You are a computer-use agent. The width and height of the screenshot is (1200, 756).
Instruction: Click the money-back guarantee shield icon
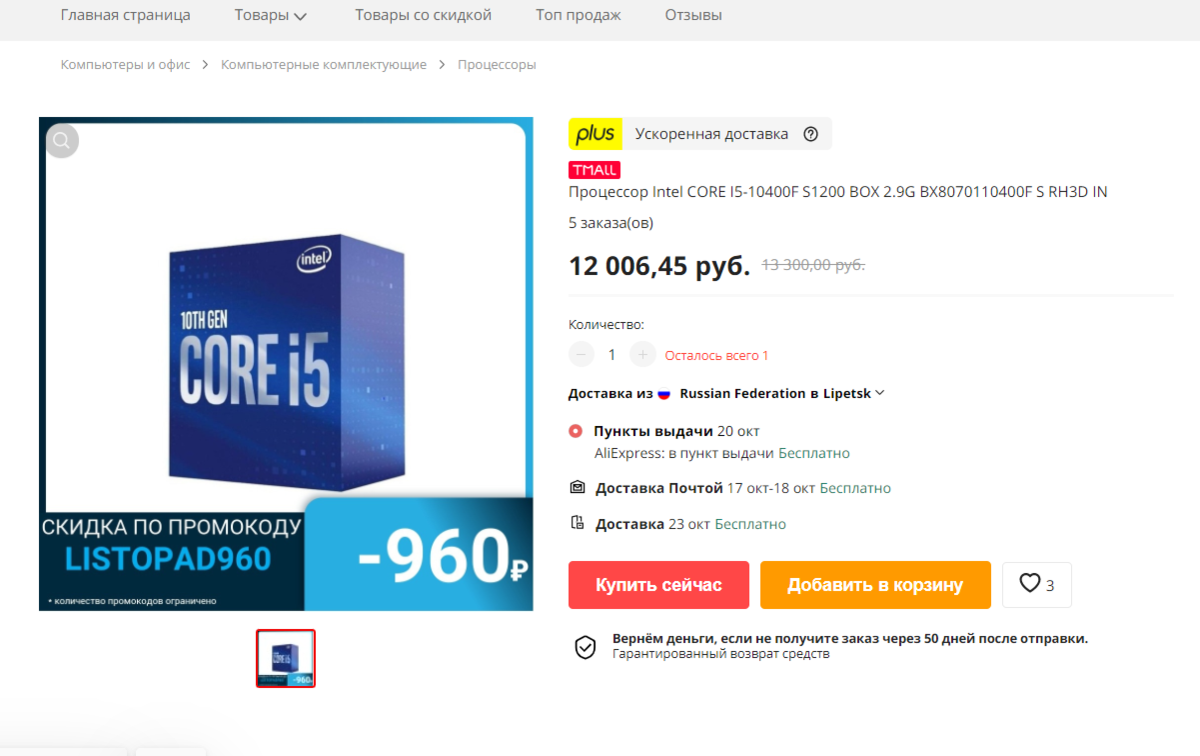click(x=585, y=646)
